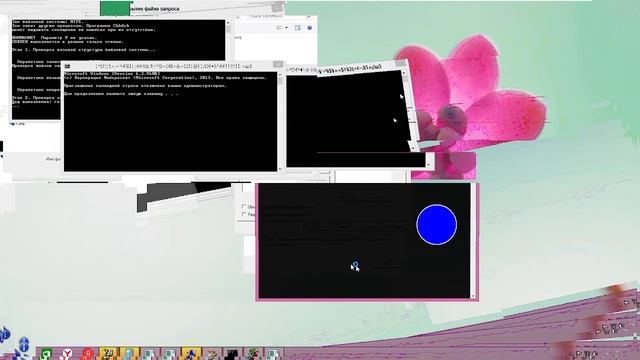The width and height of the screenshot is (640, 360).
Task: Open the green icon on the taskbar
Action: (x=46, y=353)
